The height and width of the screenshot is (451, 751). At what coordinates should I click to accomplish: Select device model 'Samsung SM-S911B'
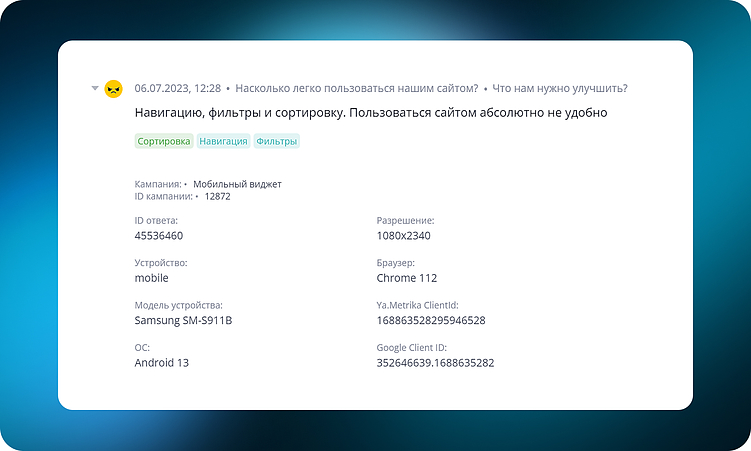183,320
